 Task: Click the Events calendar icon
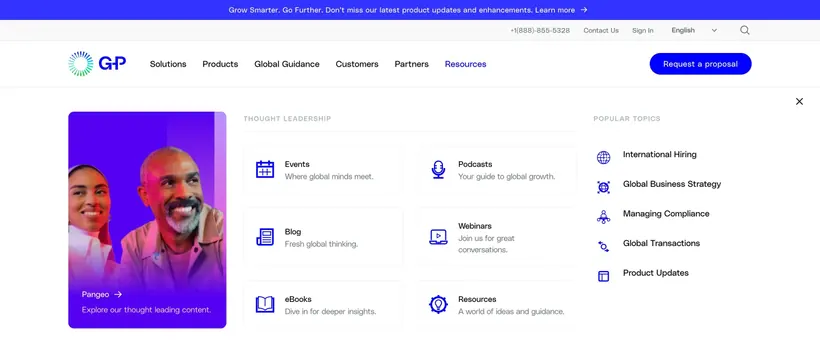[265, 170]
